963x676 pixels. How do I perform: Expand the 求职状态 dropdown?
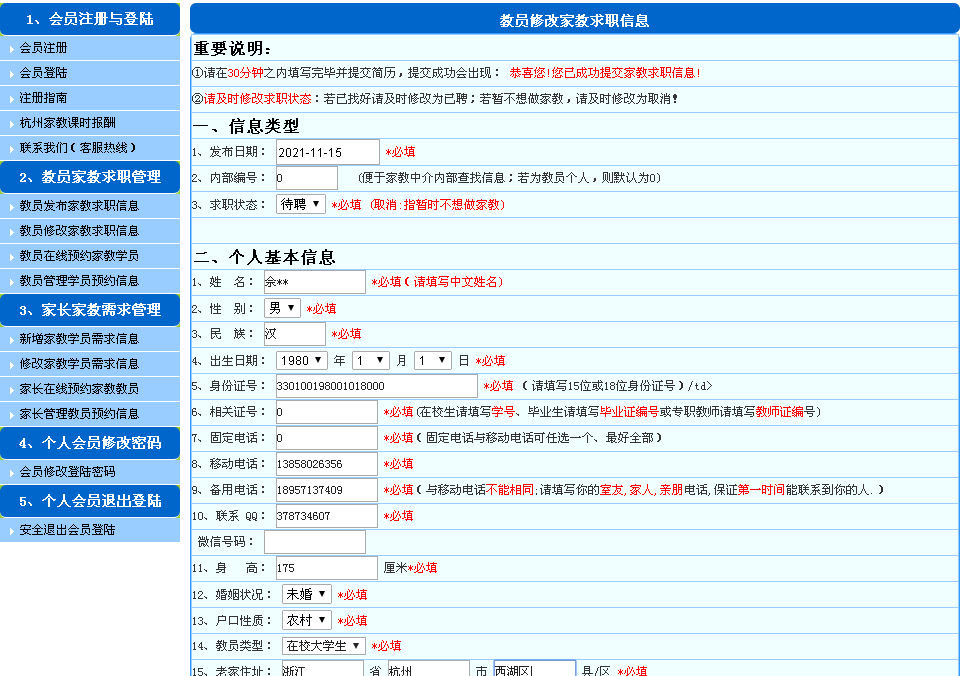pos(301,204)
